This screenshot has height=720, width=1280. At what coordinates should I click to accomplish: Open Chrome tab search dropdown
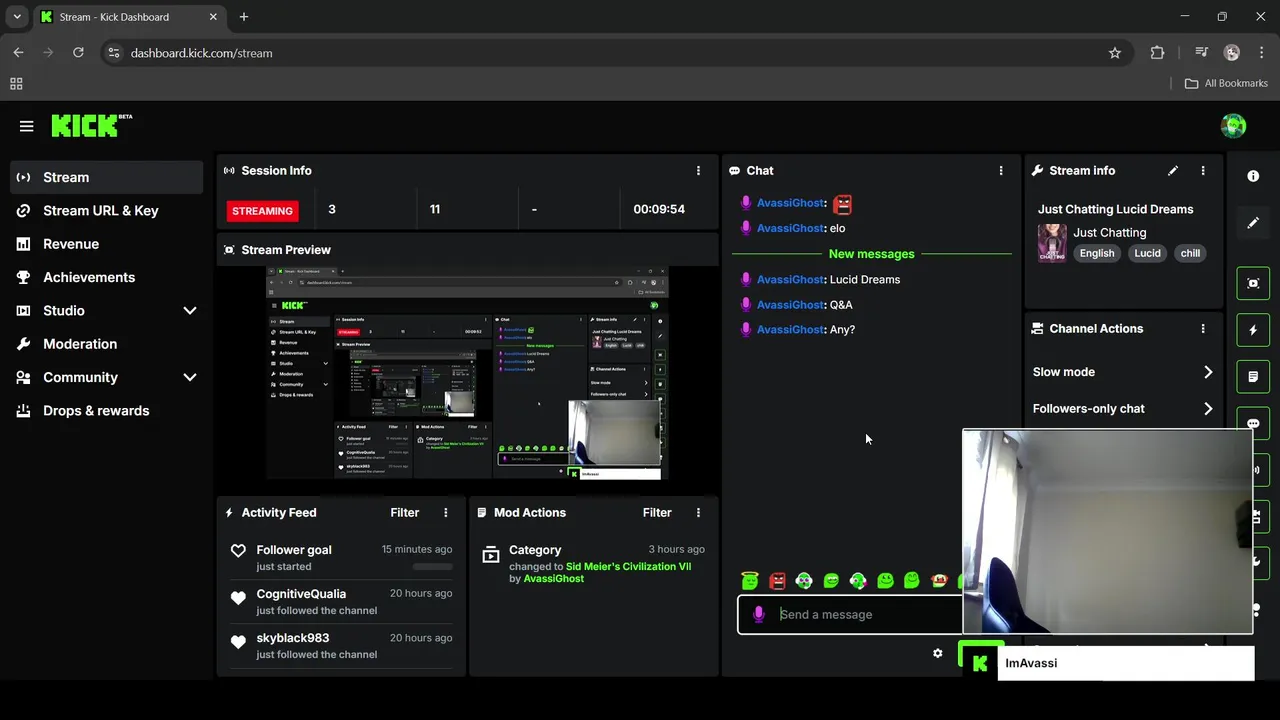17,17
